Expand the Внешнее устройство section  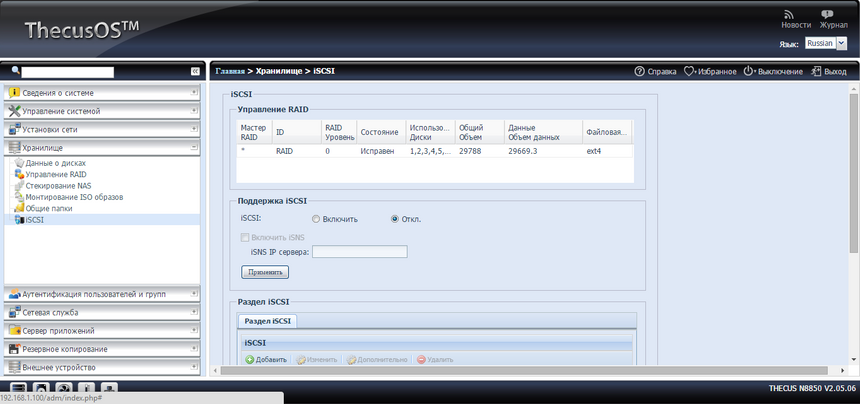coord(194,367)
